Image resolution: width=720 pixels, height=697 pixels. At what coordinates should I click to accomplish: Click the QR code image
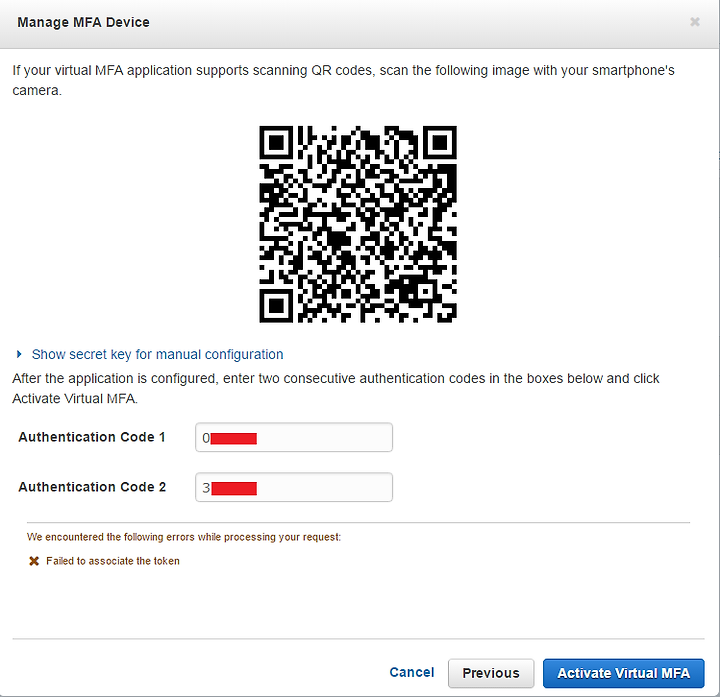click(x=358, y=224)
